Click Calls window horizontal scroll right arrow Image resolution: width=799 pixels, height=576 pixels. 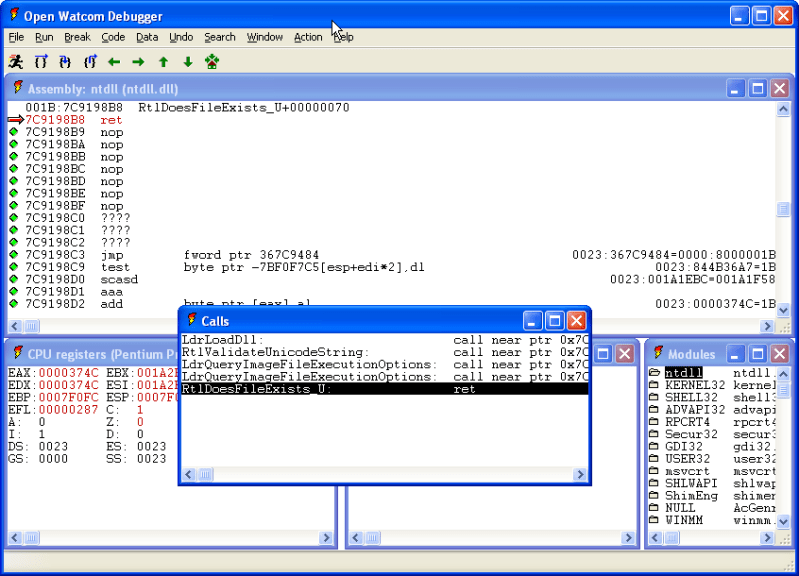coord(580,475)
